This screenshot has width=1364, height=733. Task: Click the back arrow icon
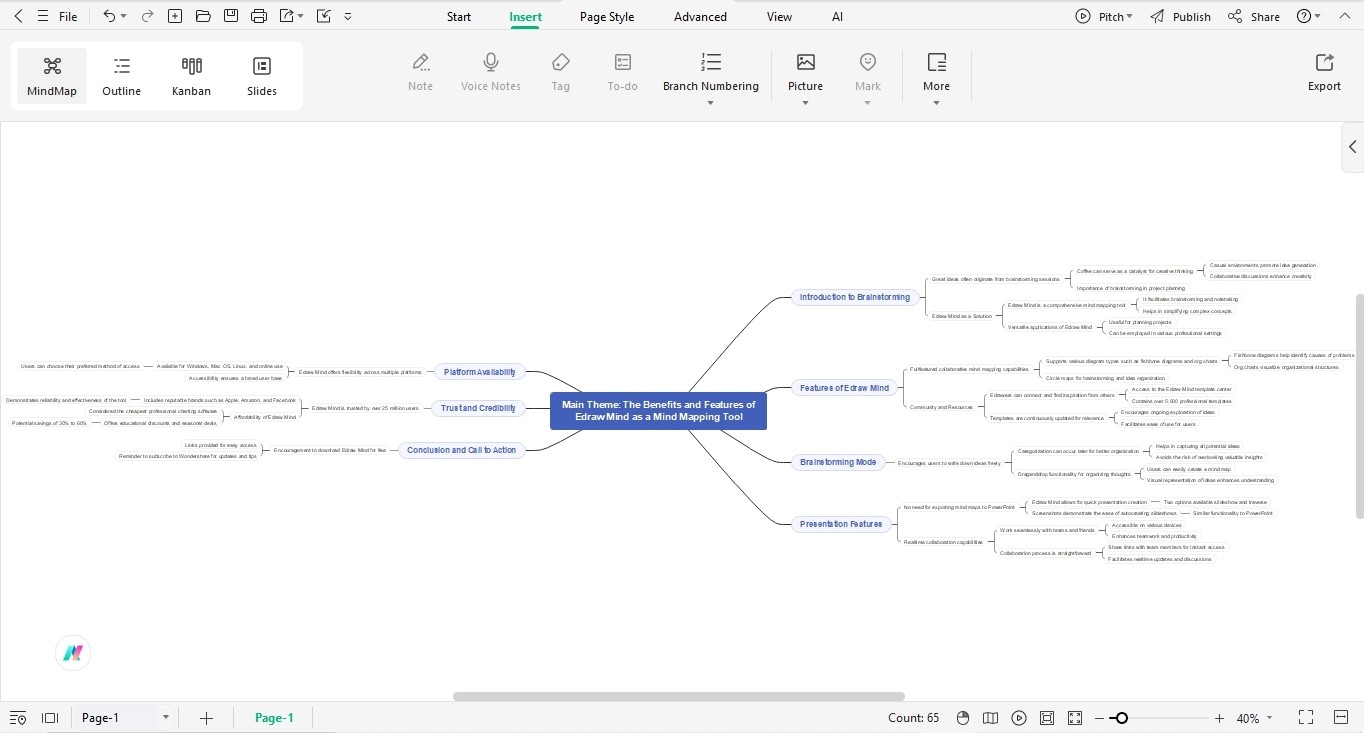18,16
